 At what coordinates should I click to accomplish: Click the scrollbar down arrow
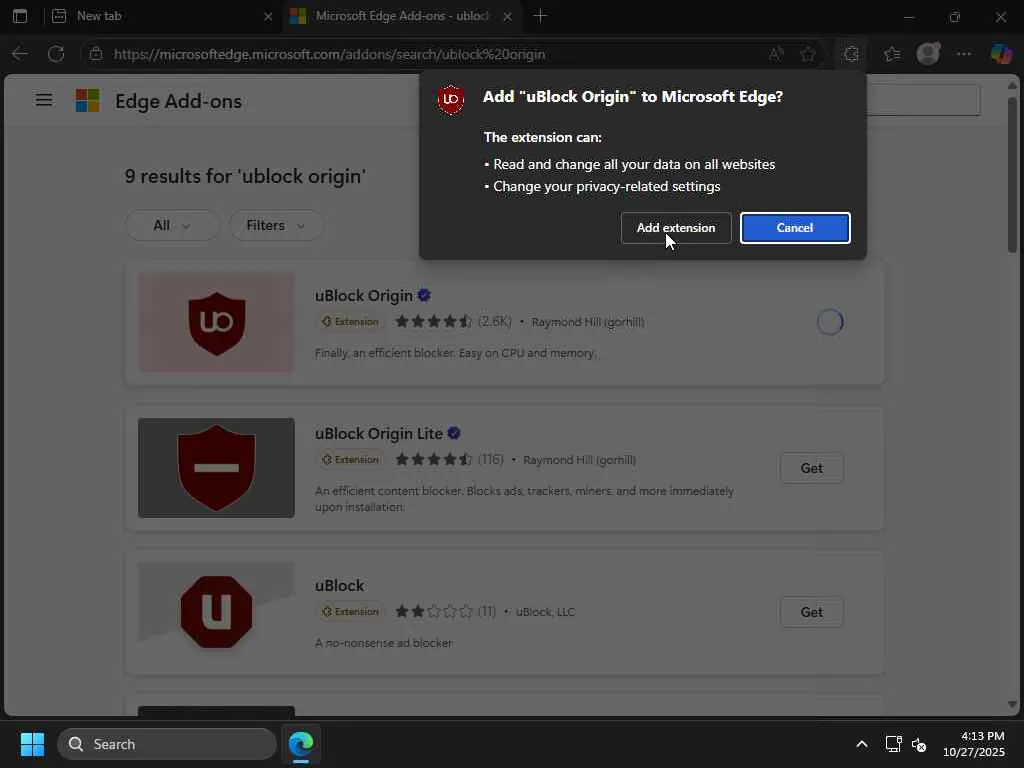(1012, 705)
